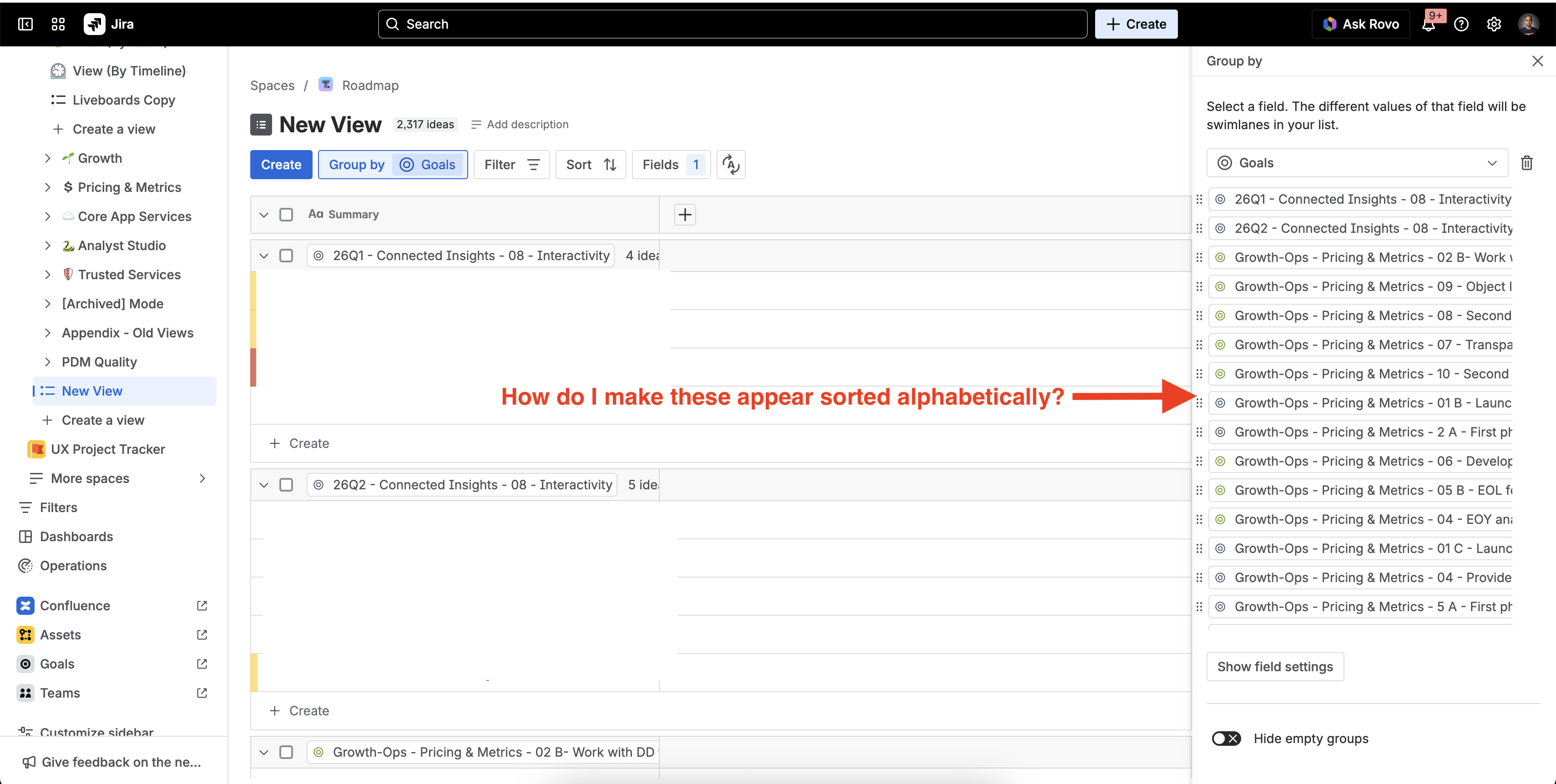Screen dimensions: 1556x784
Task: Open the notifications bell icon
Action: (x=1429, y=24)
